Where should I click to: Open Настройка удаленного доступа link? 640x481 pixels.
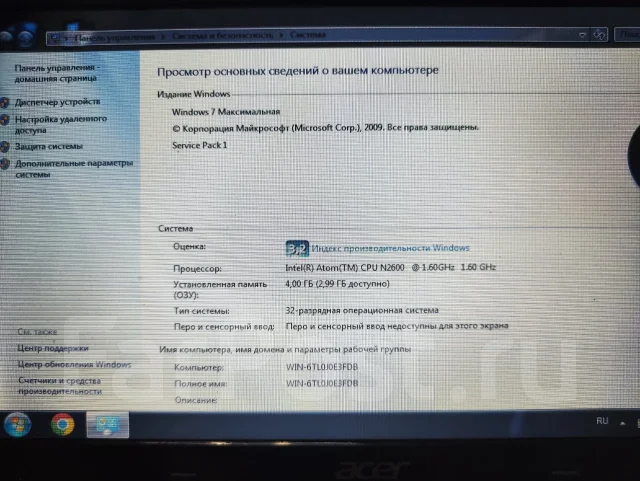(x=61, y=125)
